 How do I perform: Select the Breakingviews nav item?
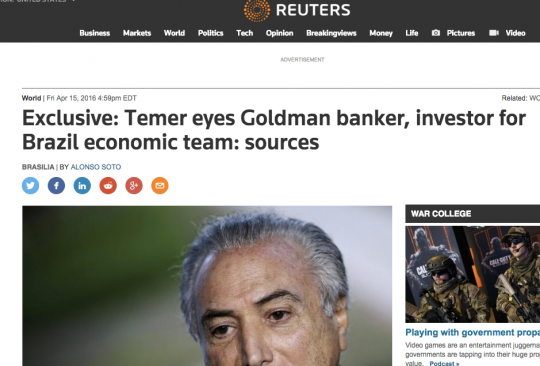[331, 33]
